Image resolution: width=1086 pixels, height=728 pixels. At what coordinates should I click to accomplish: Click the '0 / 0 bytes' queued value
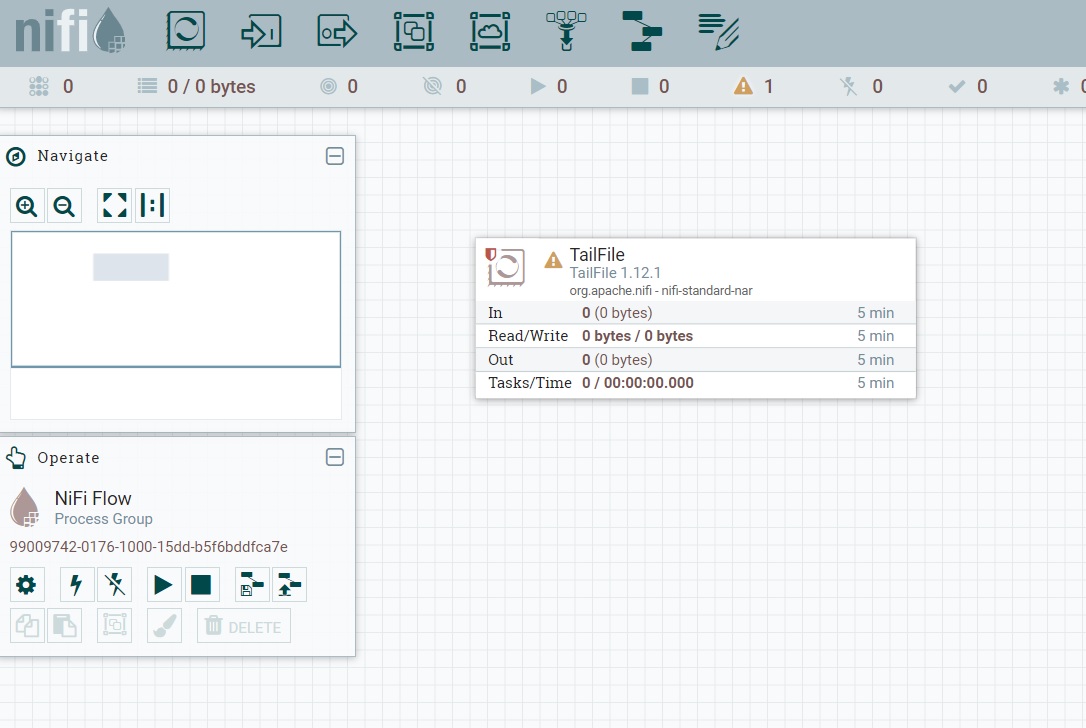(211, 87)
